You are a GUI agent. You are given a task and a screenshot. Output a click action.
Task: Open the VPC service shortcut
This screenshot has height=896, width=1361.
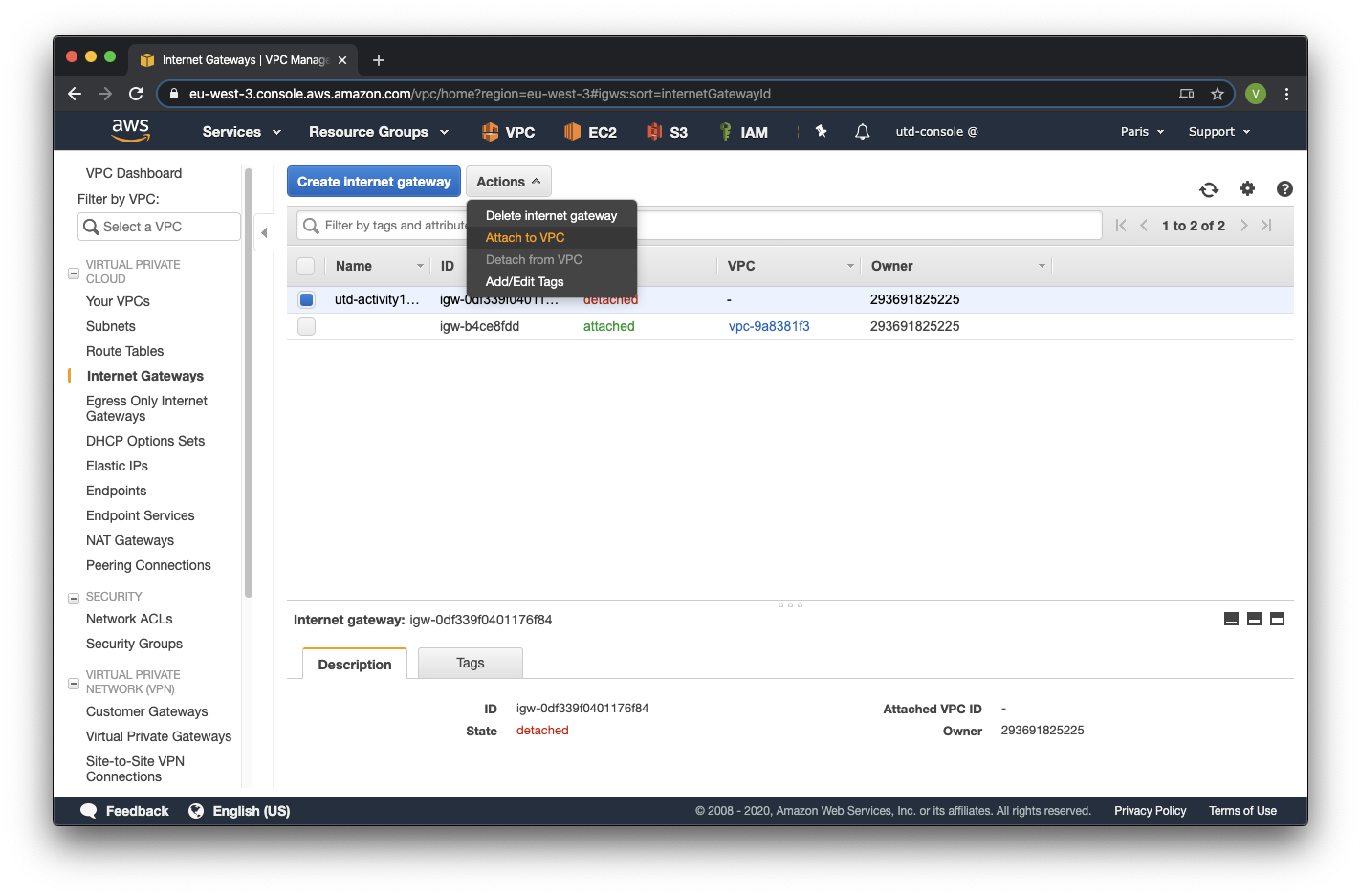click(x=508, y=132)
